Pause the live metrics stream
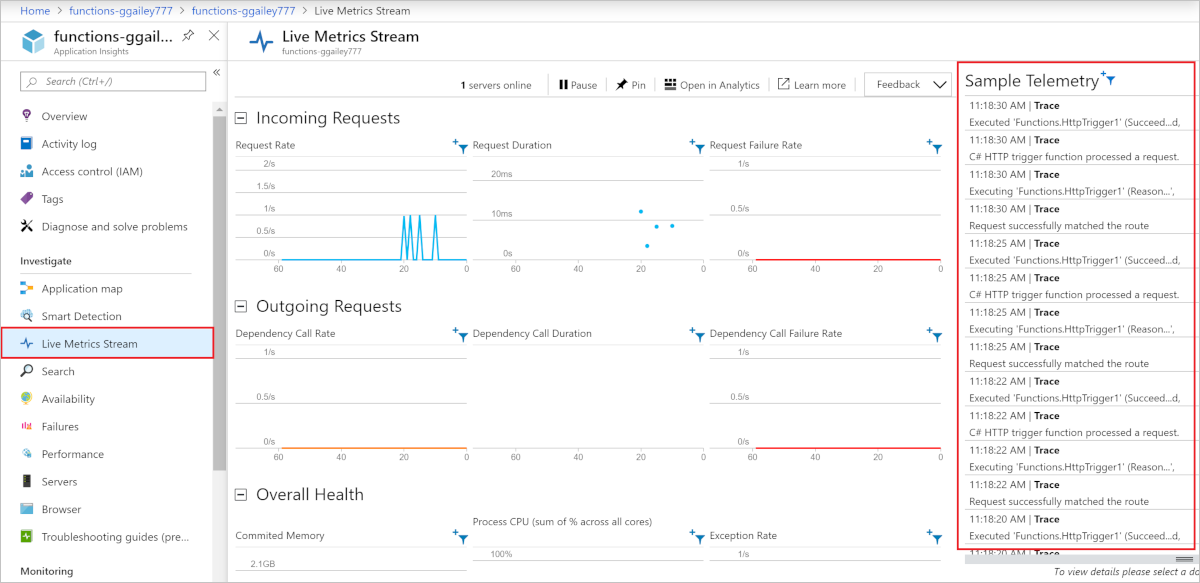The width and height of the screenshot is (1200, 583). (577, 84)
